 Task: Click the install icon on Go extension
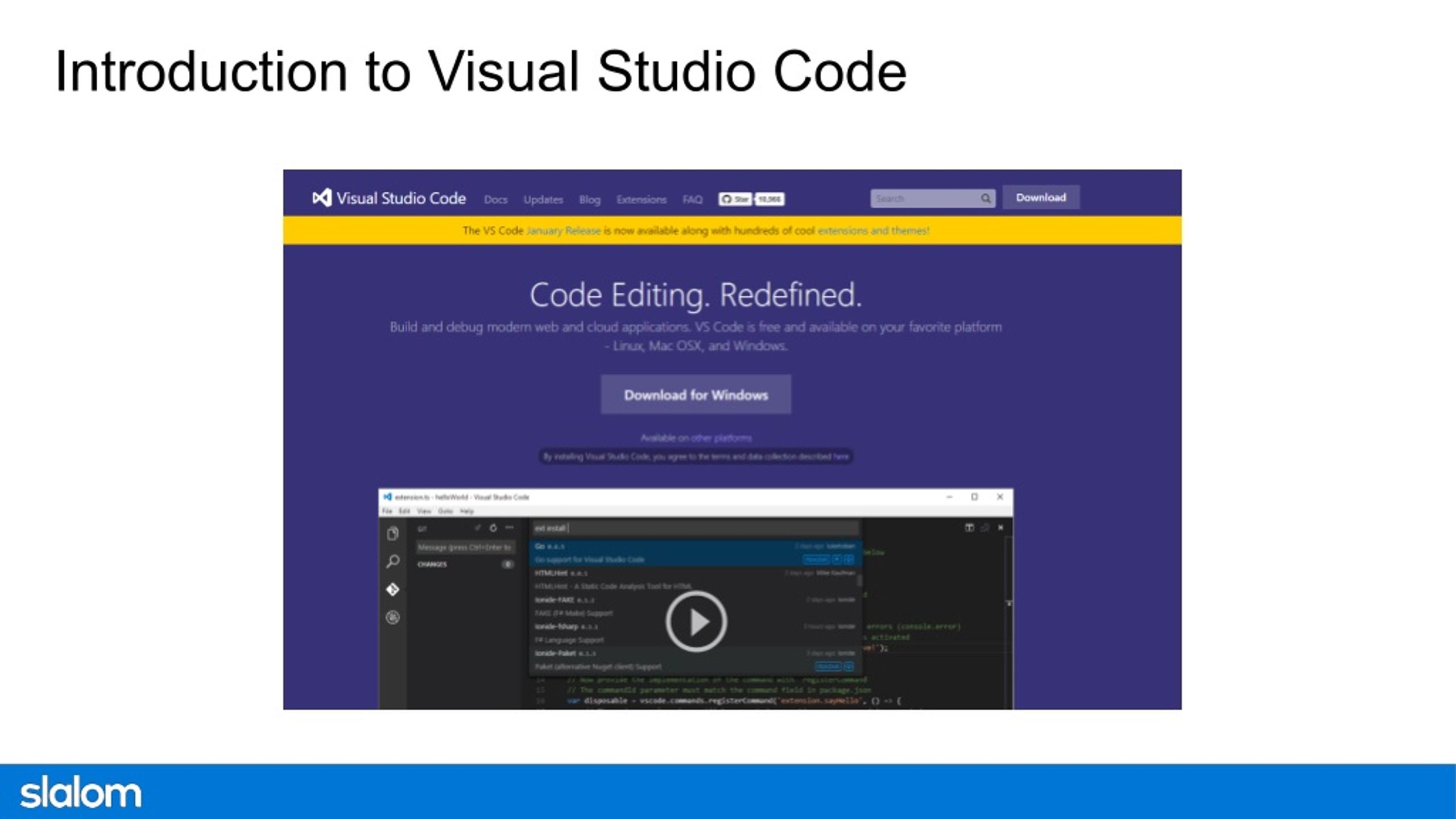tap(849, 560)
